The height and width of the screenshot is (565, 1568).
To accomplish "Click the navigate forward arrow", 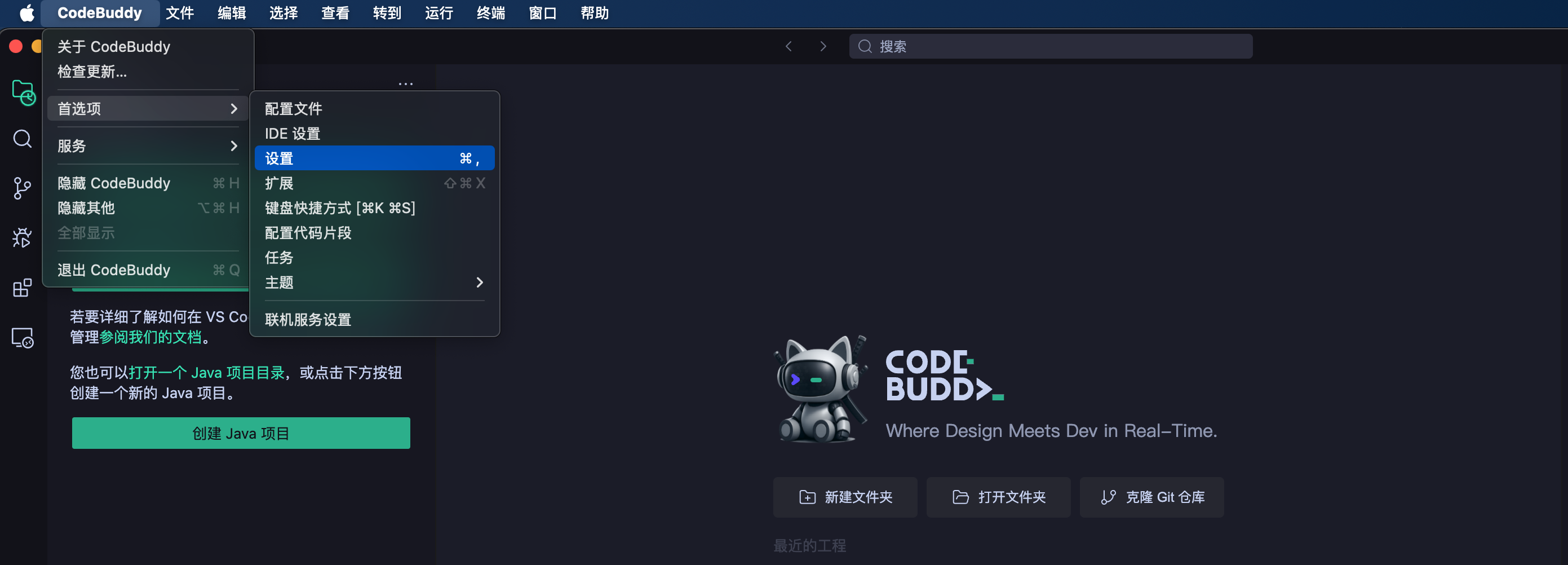I will (823, 46).
